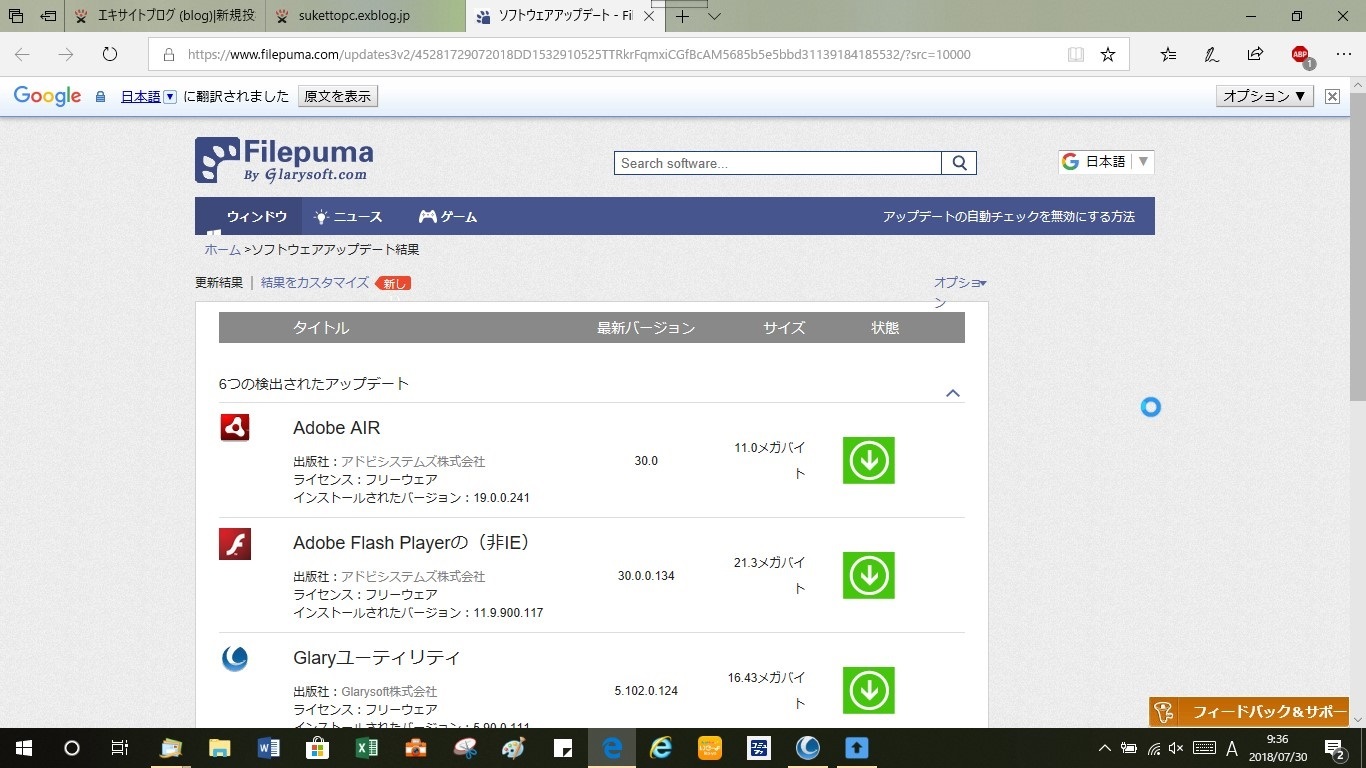
Task: Click the Adobe Flash Player app icon
Action: click(x=235, y=544)
